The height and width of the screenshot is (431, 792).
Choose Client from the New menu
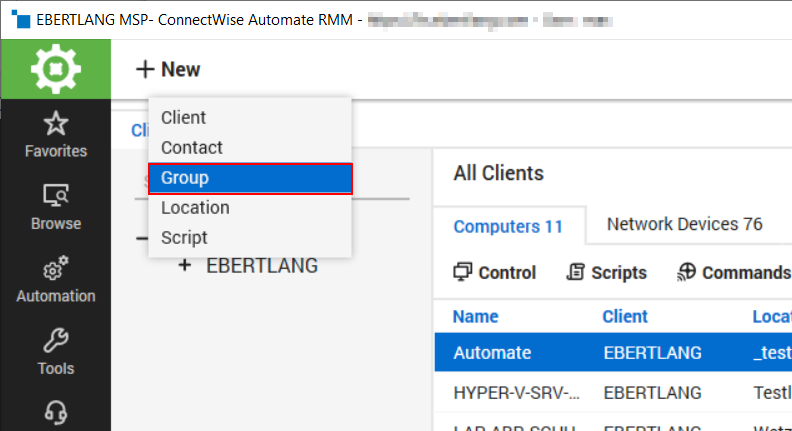tap(250, 118)
